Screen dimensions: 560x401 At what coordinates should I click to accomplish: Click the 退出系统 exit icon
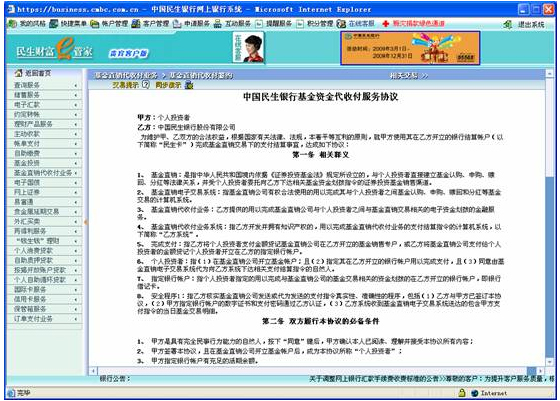point(507,24)
